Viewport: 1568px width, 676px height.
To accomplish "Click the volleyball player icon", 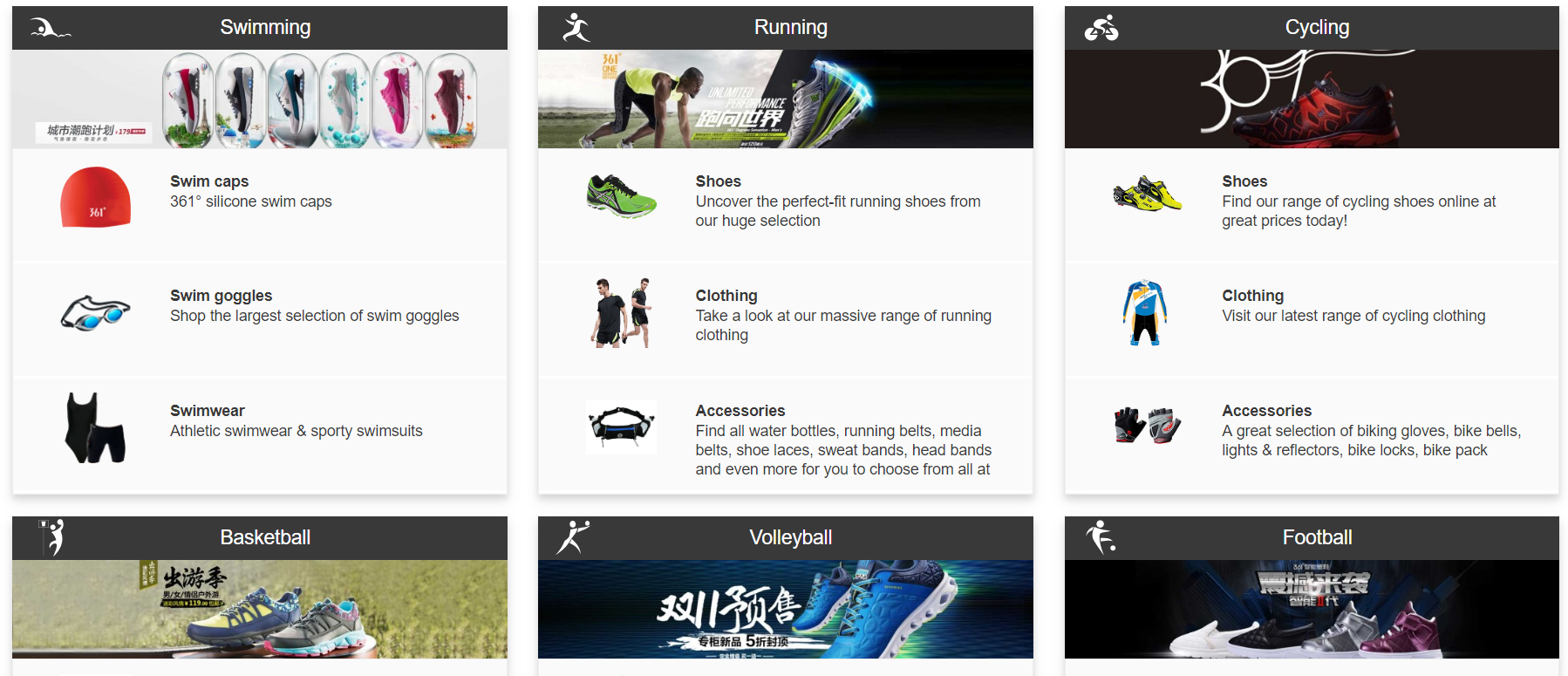I will (x=573, y=537).
